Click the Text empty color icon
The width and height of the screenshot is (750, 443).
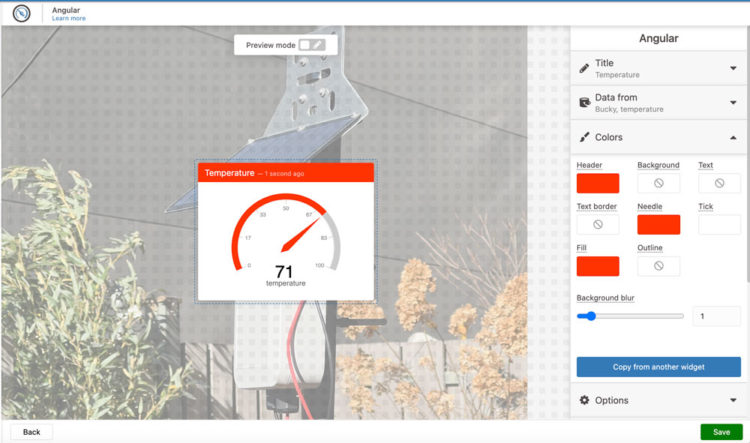pyautogui.click(x=719, y=183)
